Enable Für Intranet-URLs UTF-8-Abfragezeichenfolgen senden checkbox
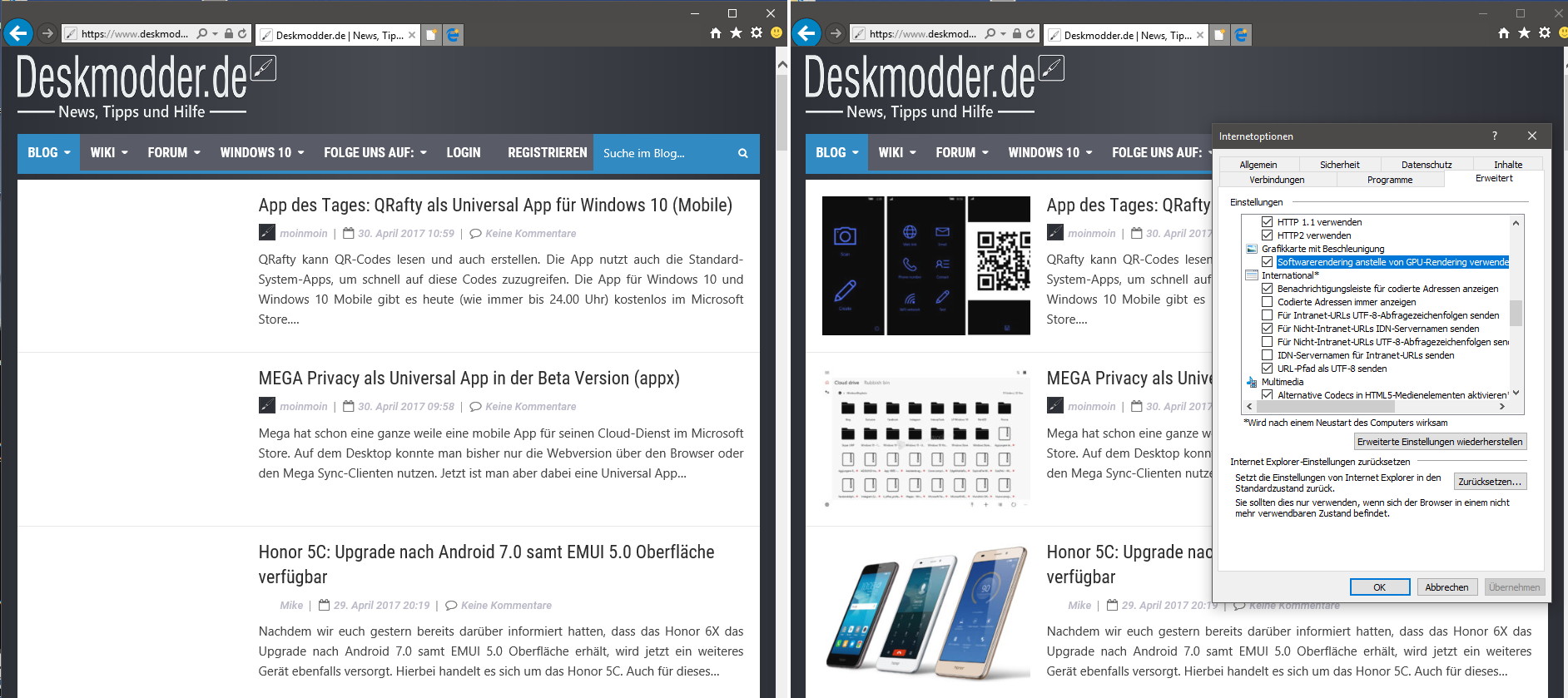Viewport: 1568px width, 698px height. tap(1267, 315)
